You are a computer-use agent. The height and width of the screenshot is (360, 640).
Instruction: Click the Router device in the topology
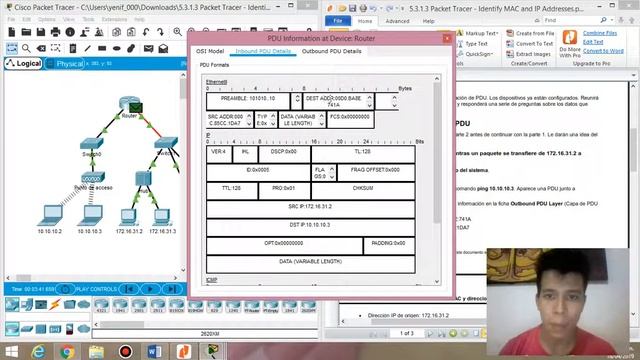[129, 103]
